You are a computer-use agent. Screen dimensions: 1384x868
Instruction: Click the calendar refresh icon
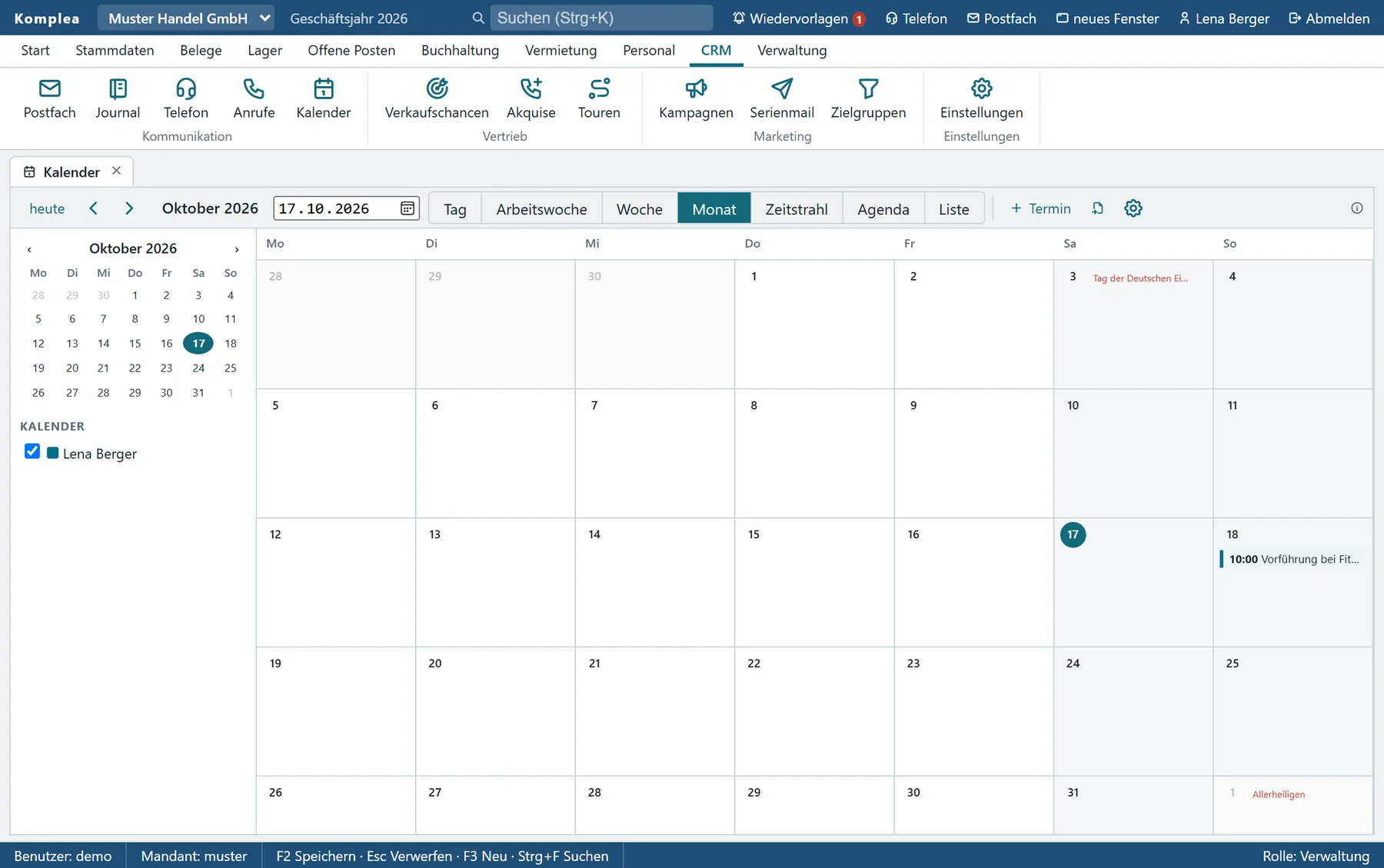1098,208
